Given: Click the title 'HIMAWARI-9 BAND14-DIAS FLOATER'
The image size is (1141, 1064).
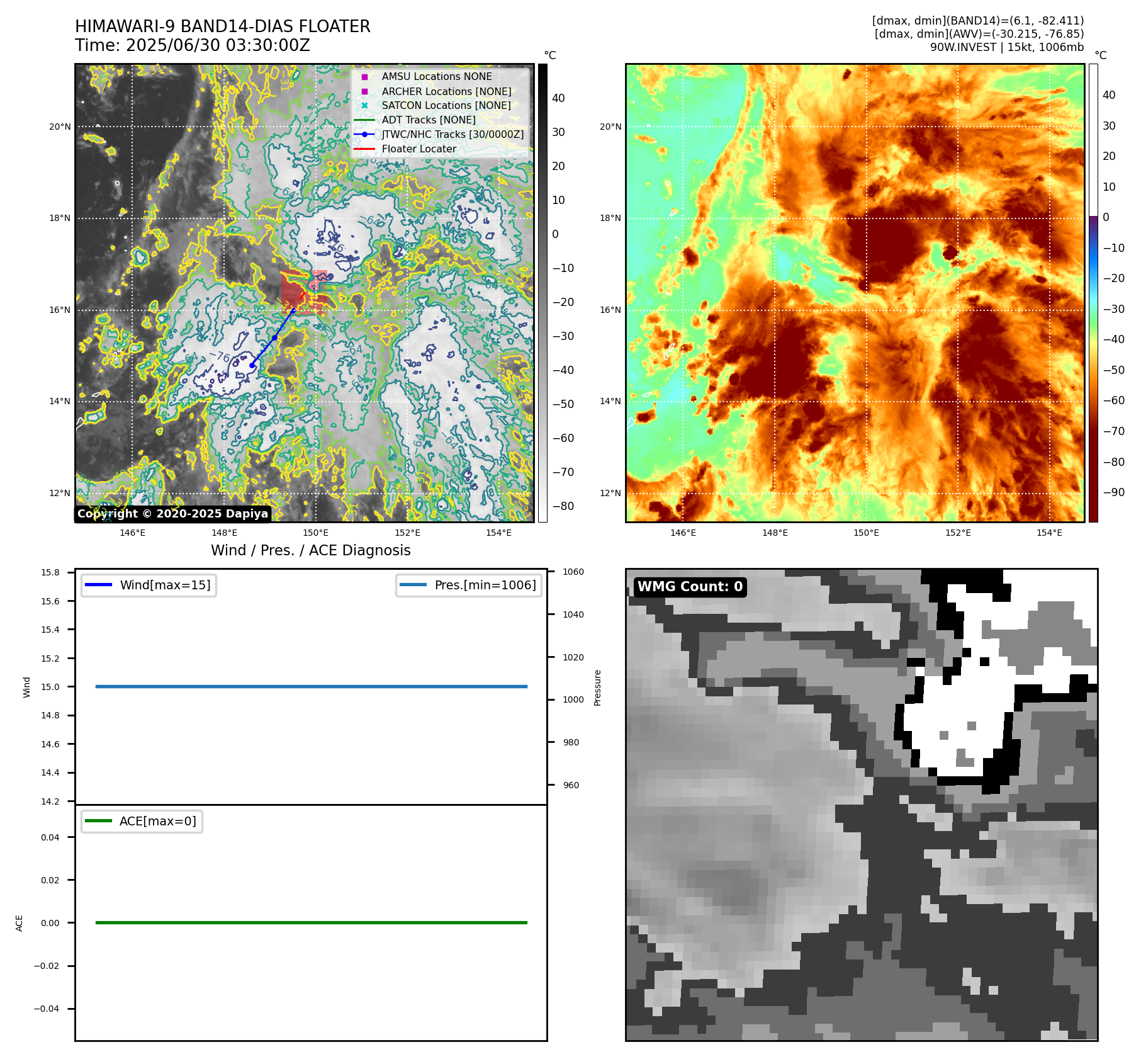Looking at the screenshot, I should 222,26.
